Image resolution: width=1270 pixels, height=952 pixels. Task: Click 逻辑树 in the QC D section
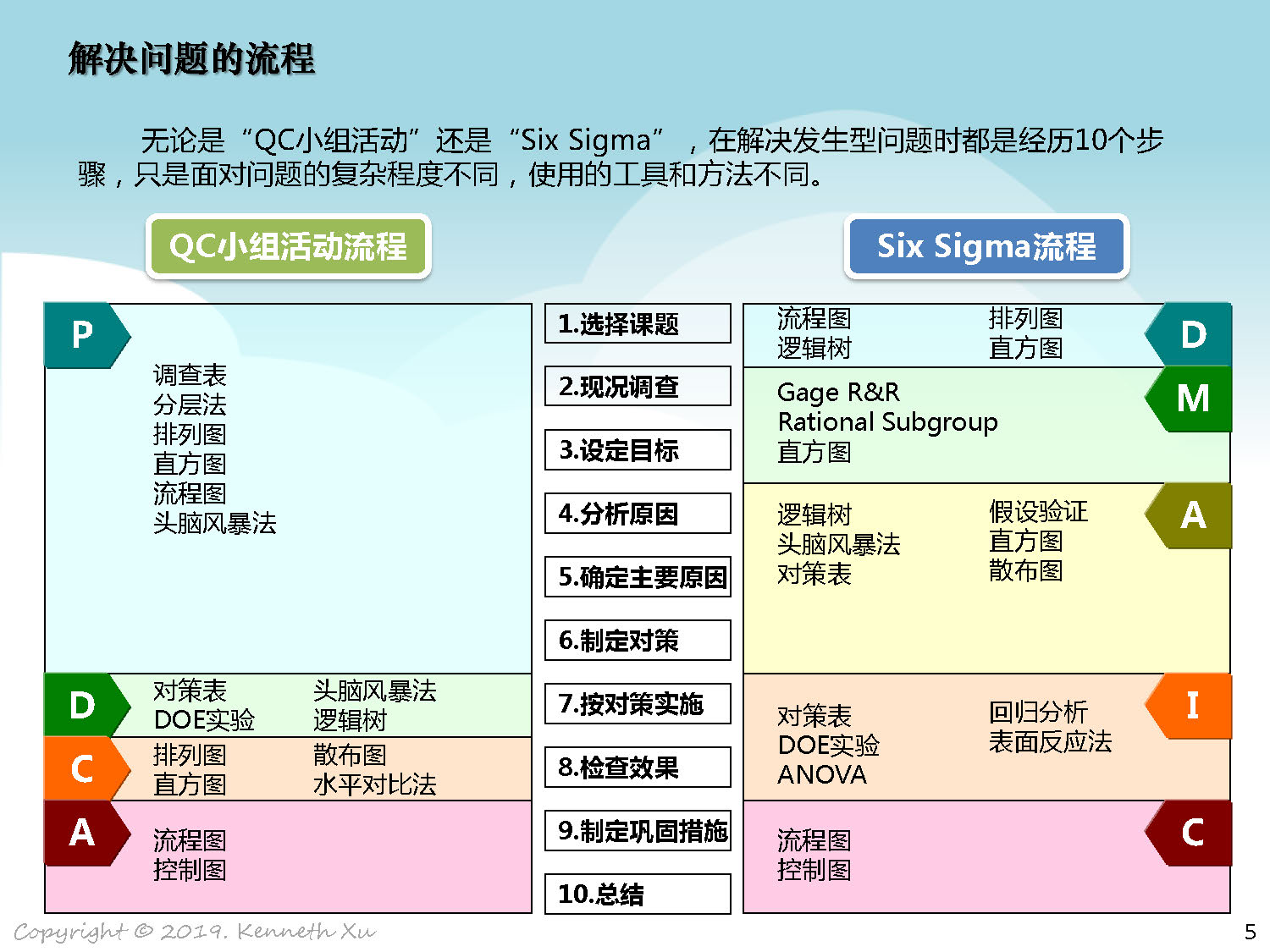(x=351, y=720)
